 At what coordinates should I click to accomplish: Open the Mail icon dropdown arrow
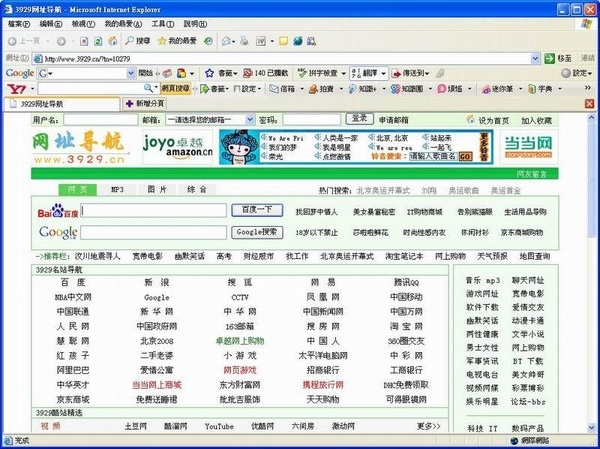[x=234, y=41]
